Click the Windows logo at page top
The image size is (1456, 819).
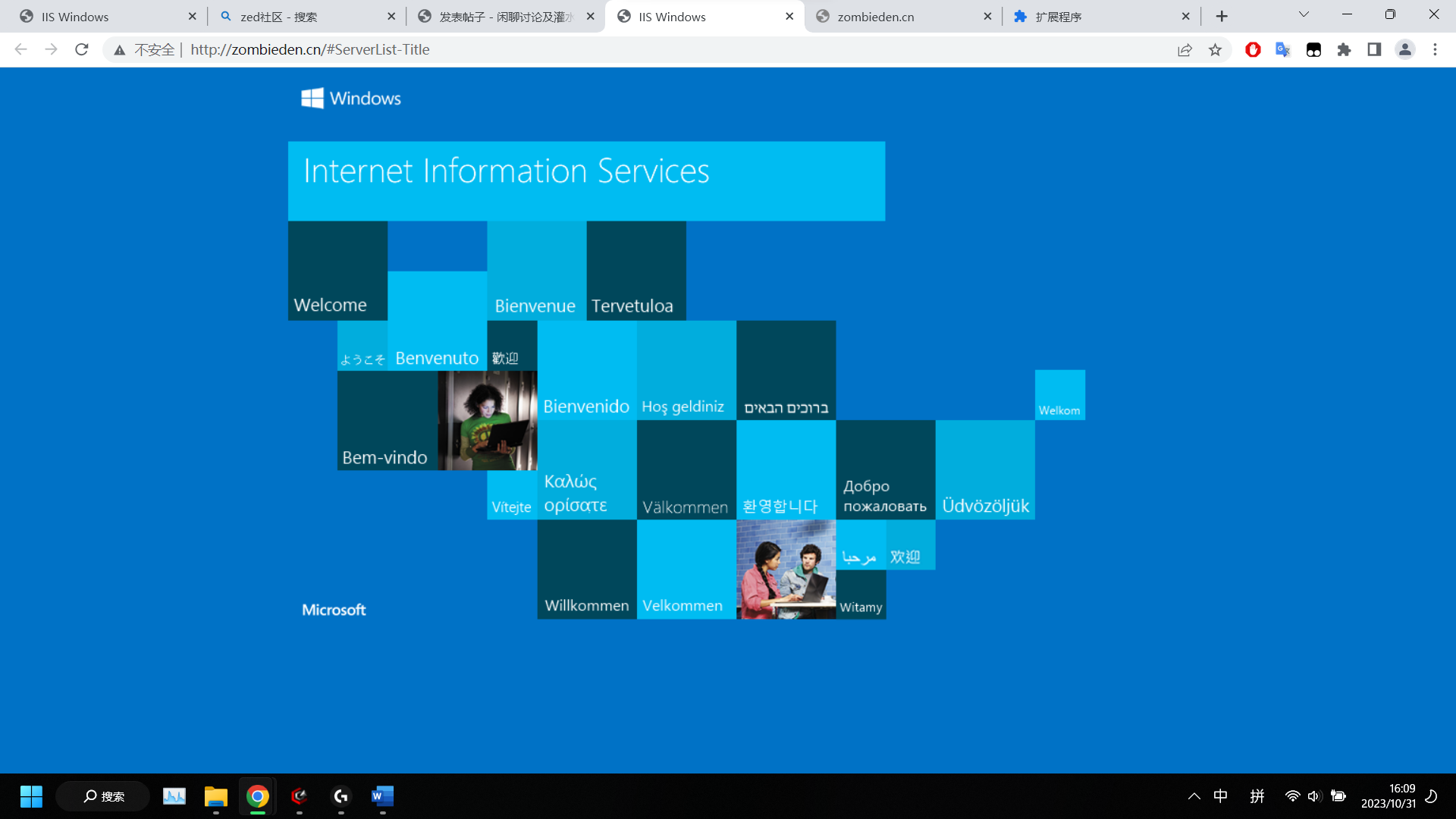point(350,99)
